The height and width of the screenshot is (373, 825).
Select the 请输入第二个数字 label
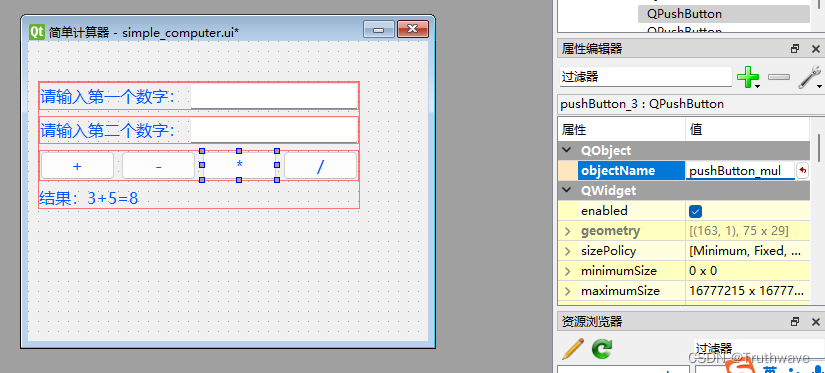108,130
